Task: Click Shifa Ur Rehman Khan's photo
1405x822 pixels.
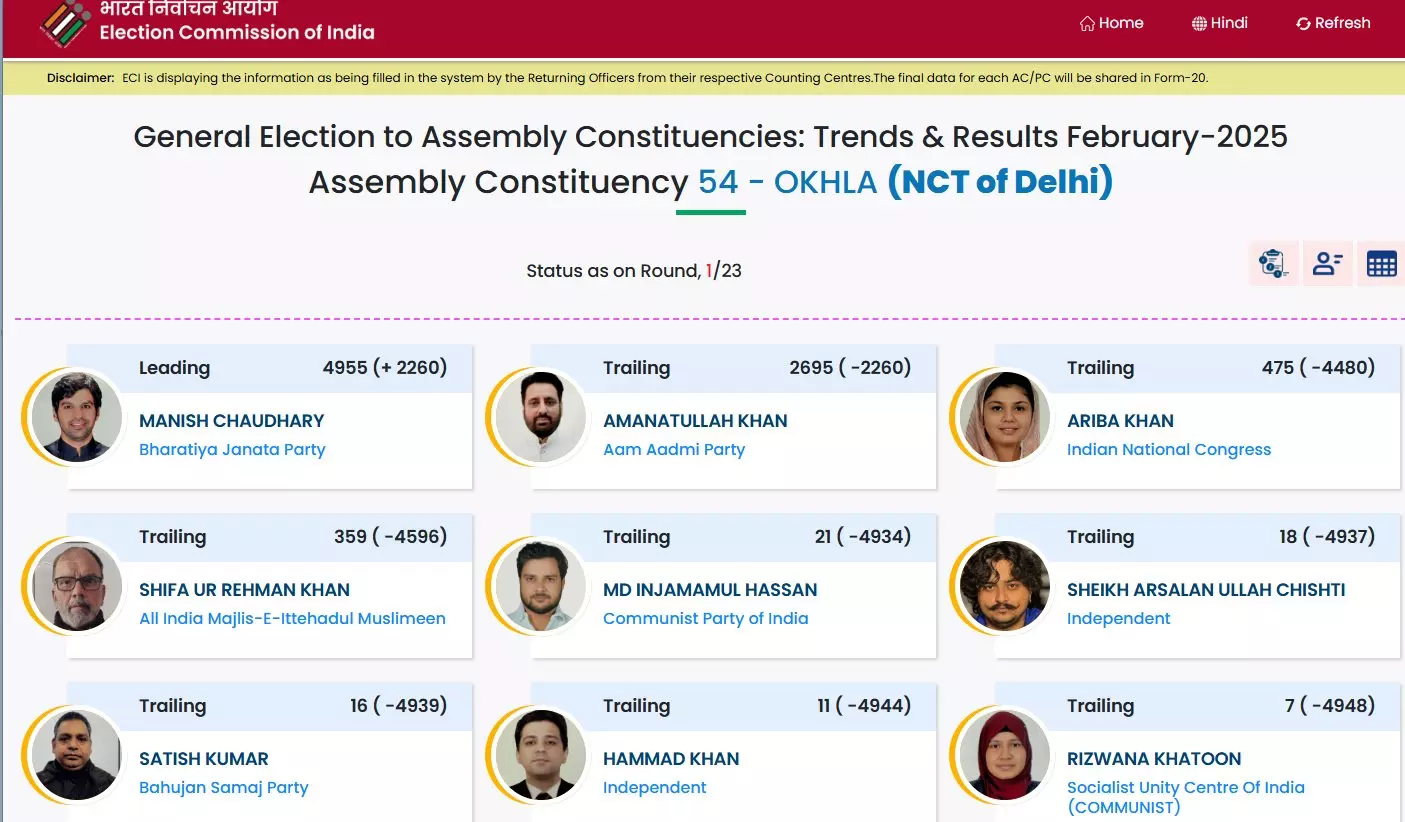Action: click(x=77, y=586)
